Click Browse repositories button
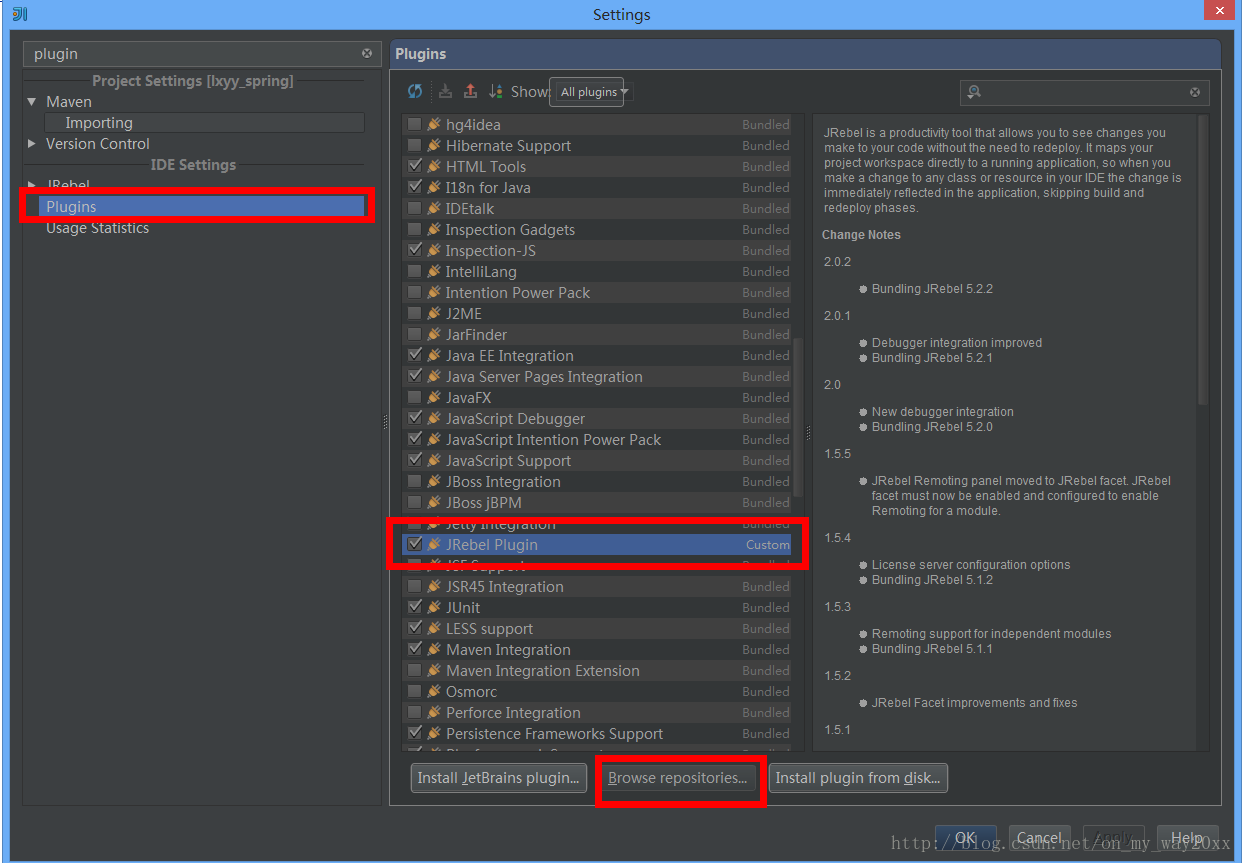 678,778
